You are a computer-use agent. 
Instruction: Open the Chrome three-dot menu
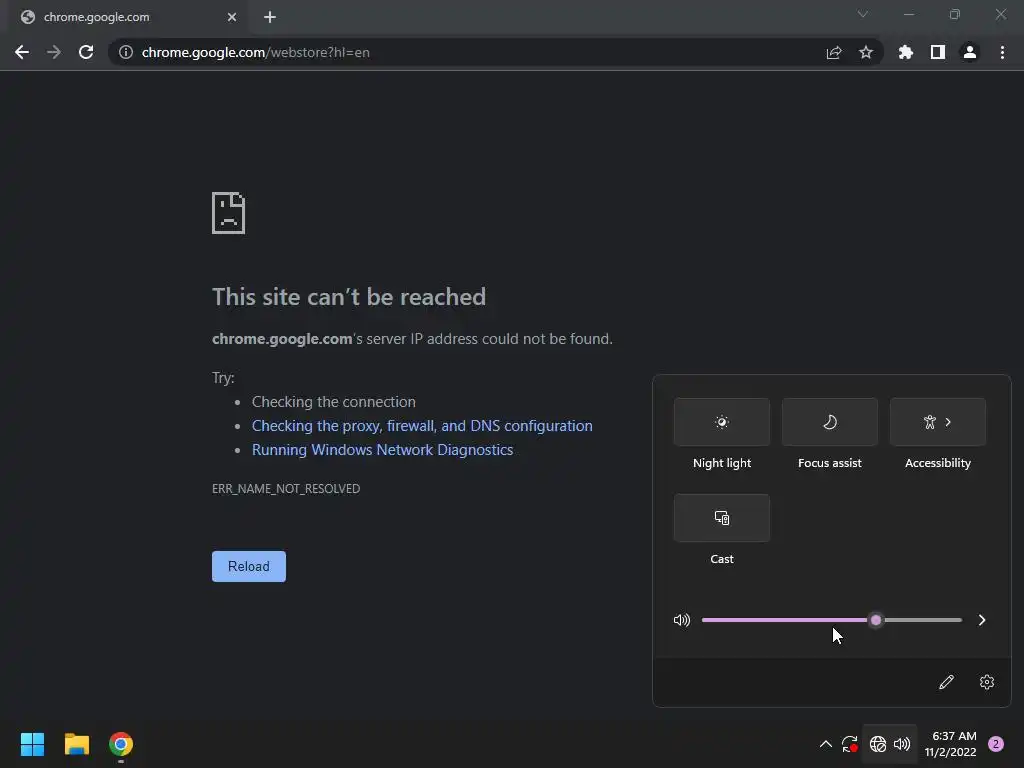1002,52
